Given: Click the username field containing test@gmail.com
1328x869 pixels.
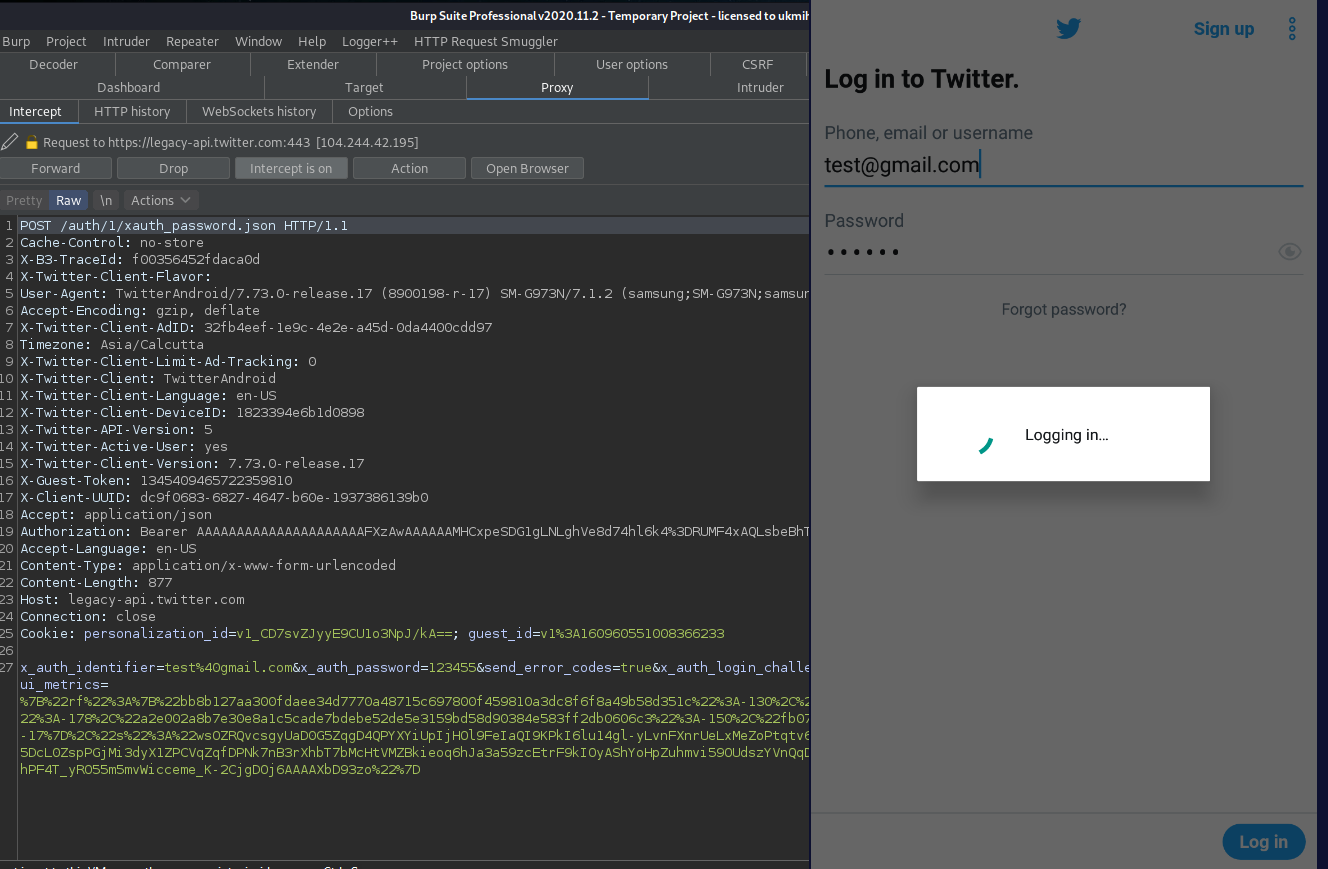Looking at the screenshot, I should (1064, 165).
